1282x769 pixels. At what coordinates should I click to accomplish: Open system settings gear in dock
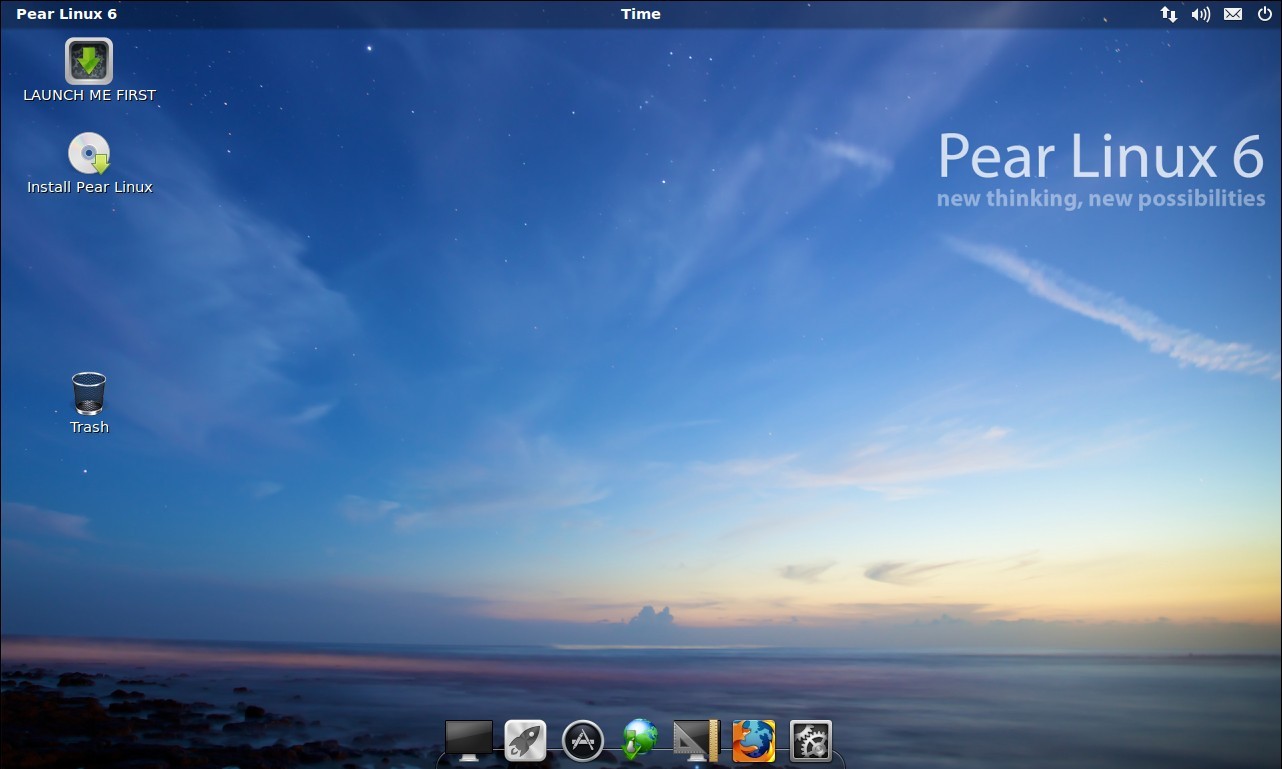click(811, 741)
